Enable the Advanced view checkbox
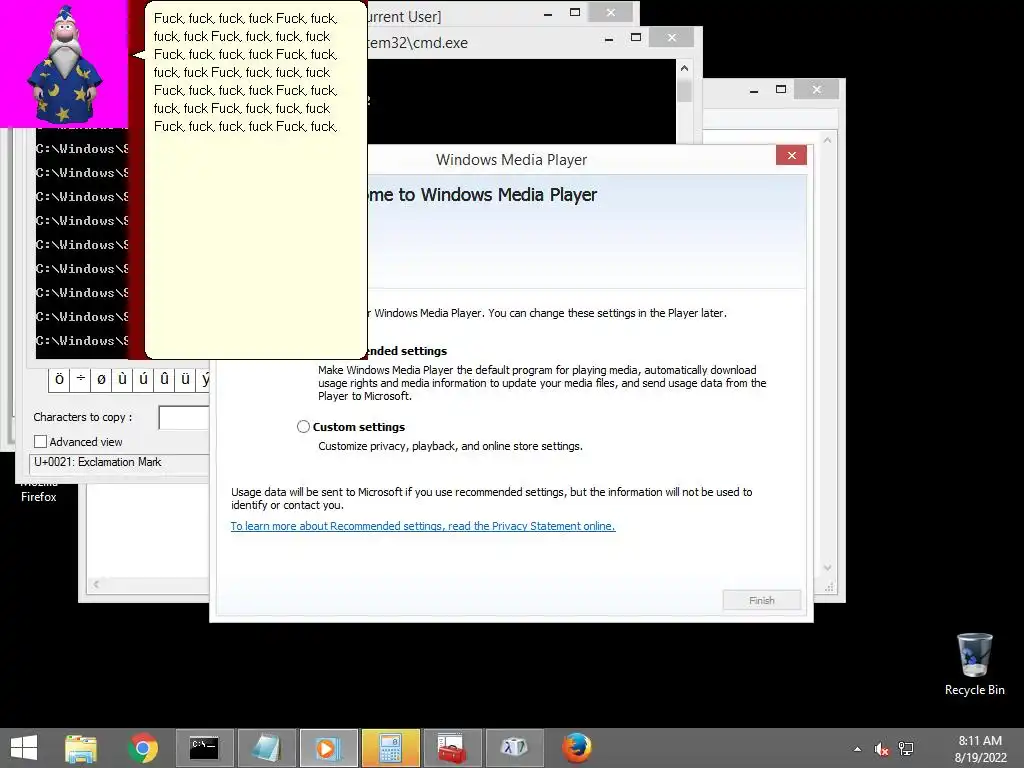This screenshot has width=1024, height=768. [x=40, y=441]
